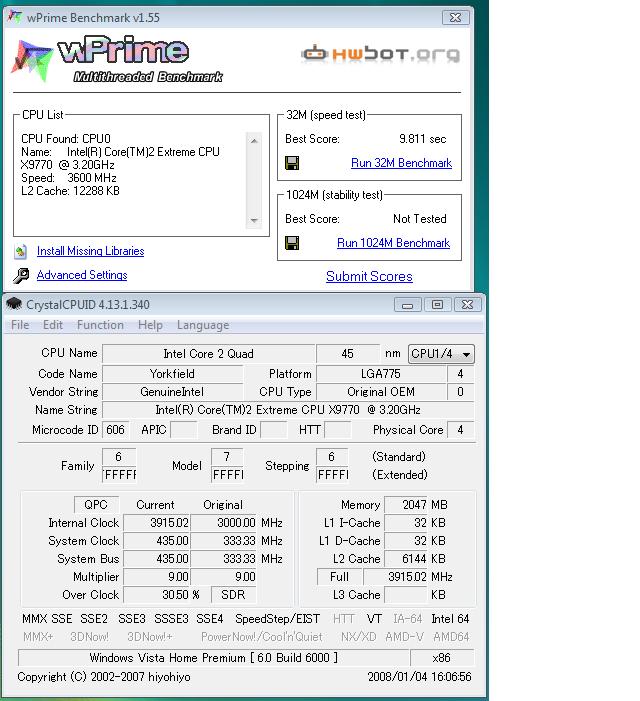This screenshot has height=701, width=640.
Task: Click the System Clock current value 435.00
Action: click(156, 541)
